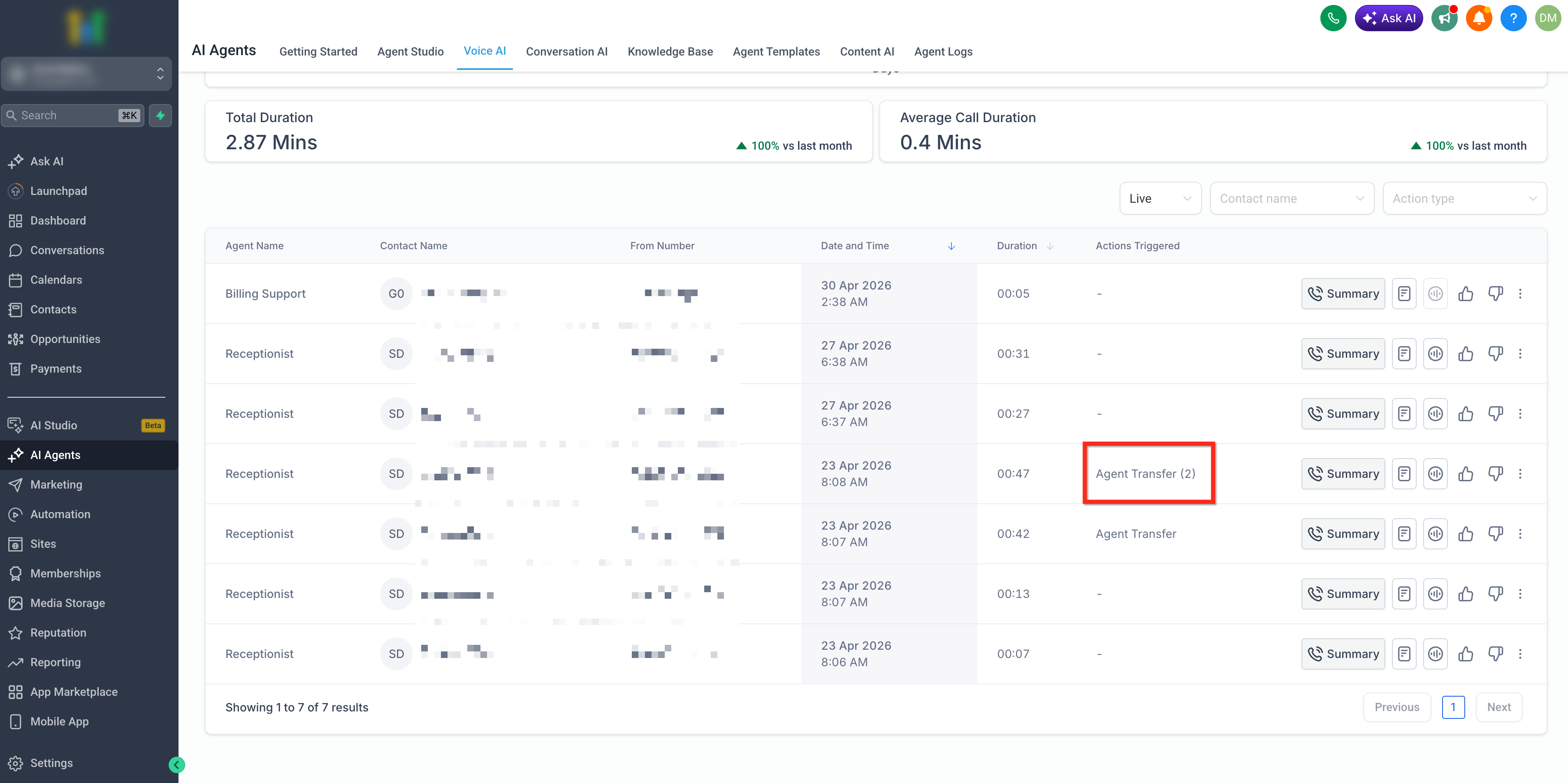Click the Ask AI button in header

click(1388, 18)
